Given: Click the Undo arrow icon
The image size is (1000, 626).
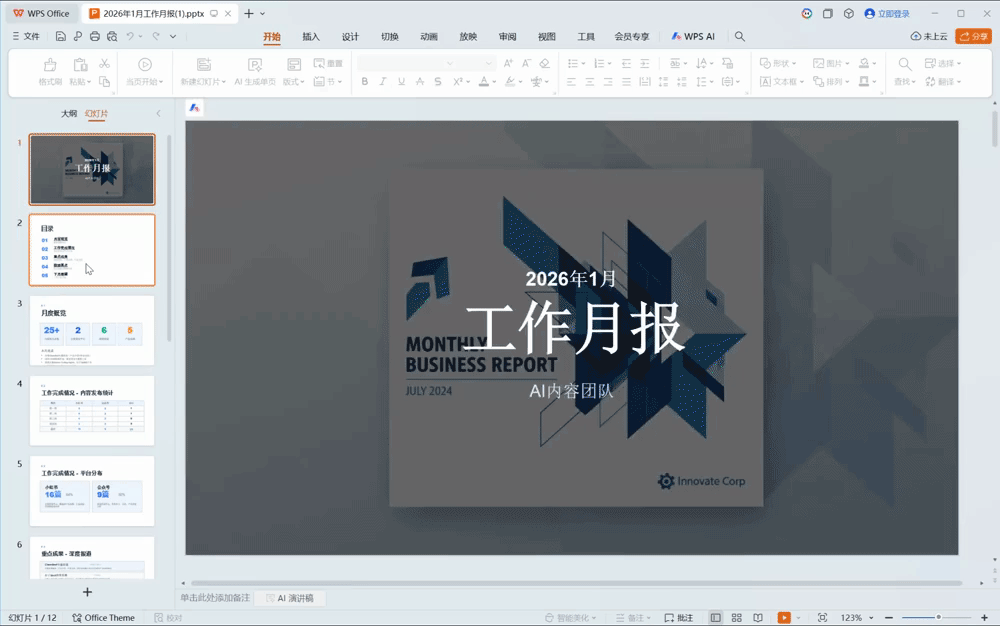Looking at the screenshot, I should [x=130, y=36].
